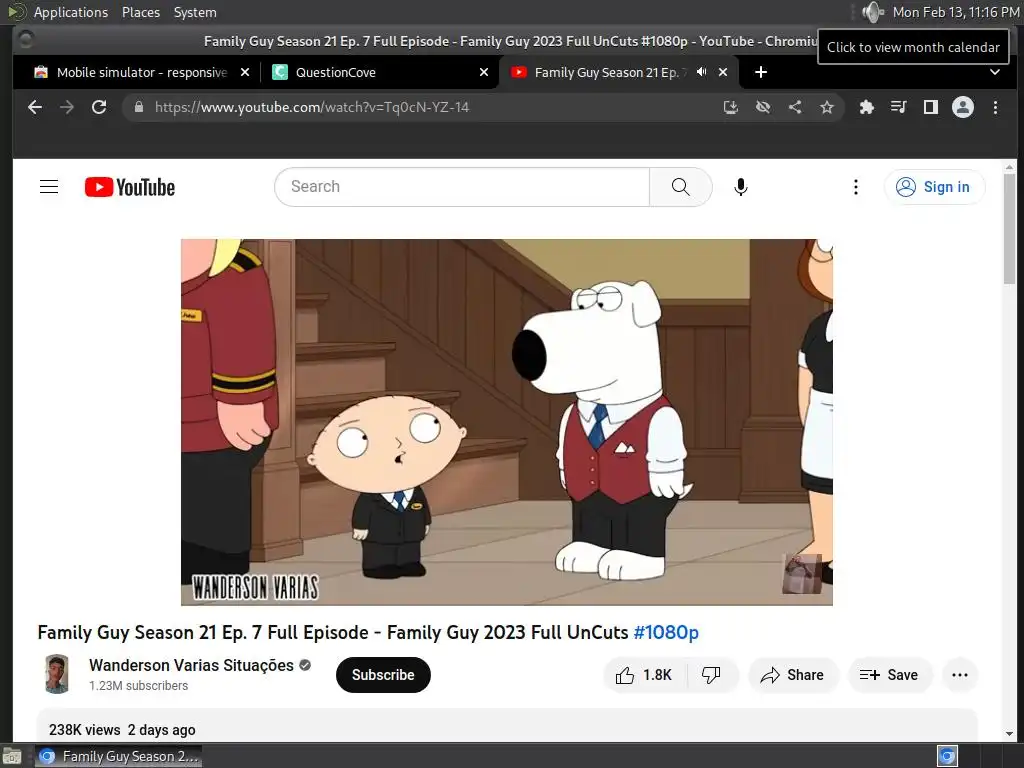Share this page from address bar
The height and width of the screenshot is (768, 1024).
click(795, 107)
